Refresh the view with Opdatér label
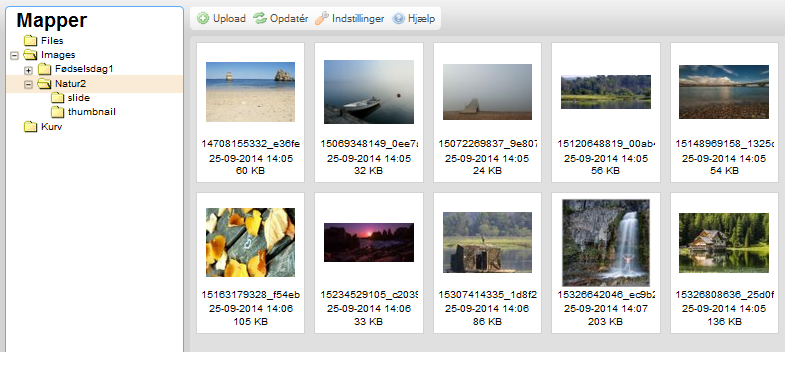This screenshot has width=801, height=387. click(289, 19)
